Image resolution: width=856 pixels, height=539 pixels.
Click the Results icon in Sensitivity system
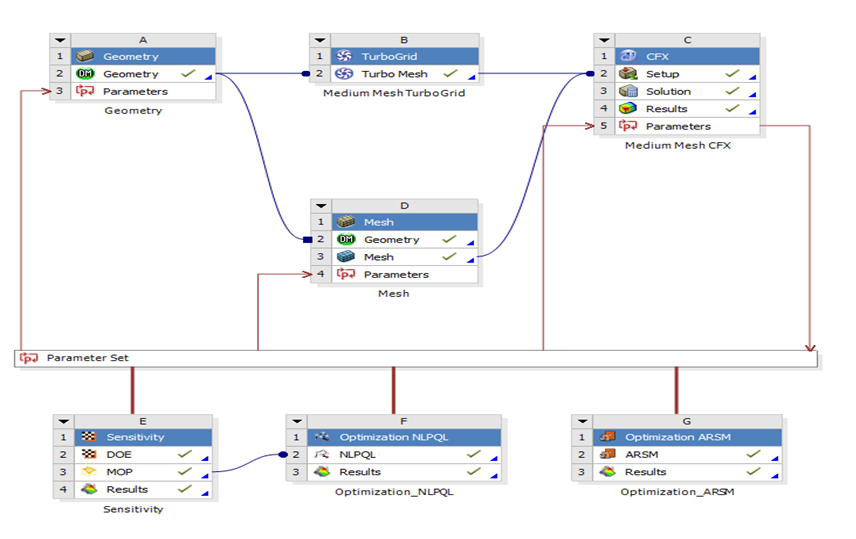coord(88,489)
